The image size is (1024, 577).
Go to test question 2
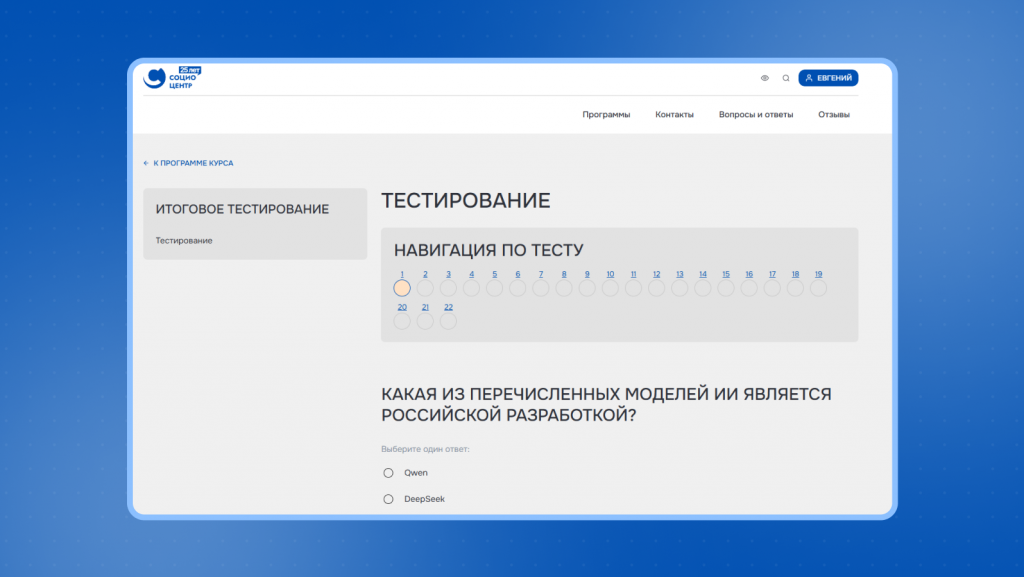pos(425,274)
